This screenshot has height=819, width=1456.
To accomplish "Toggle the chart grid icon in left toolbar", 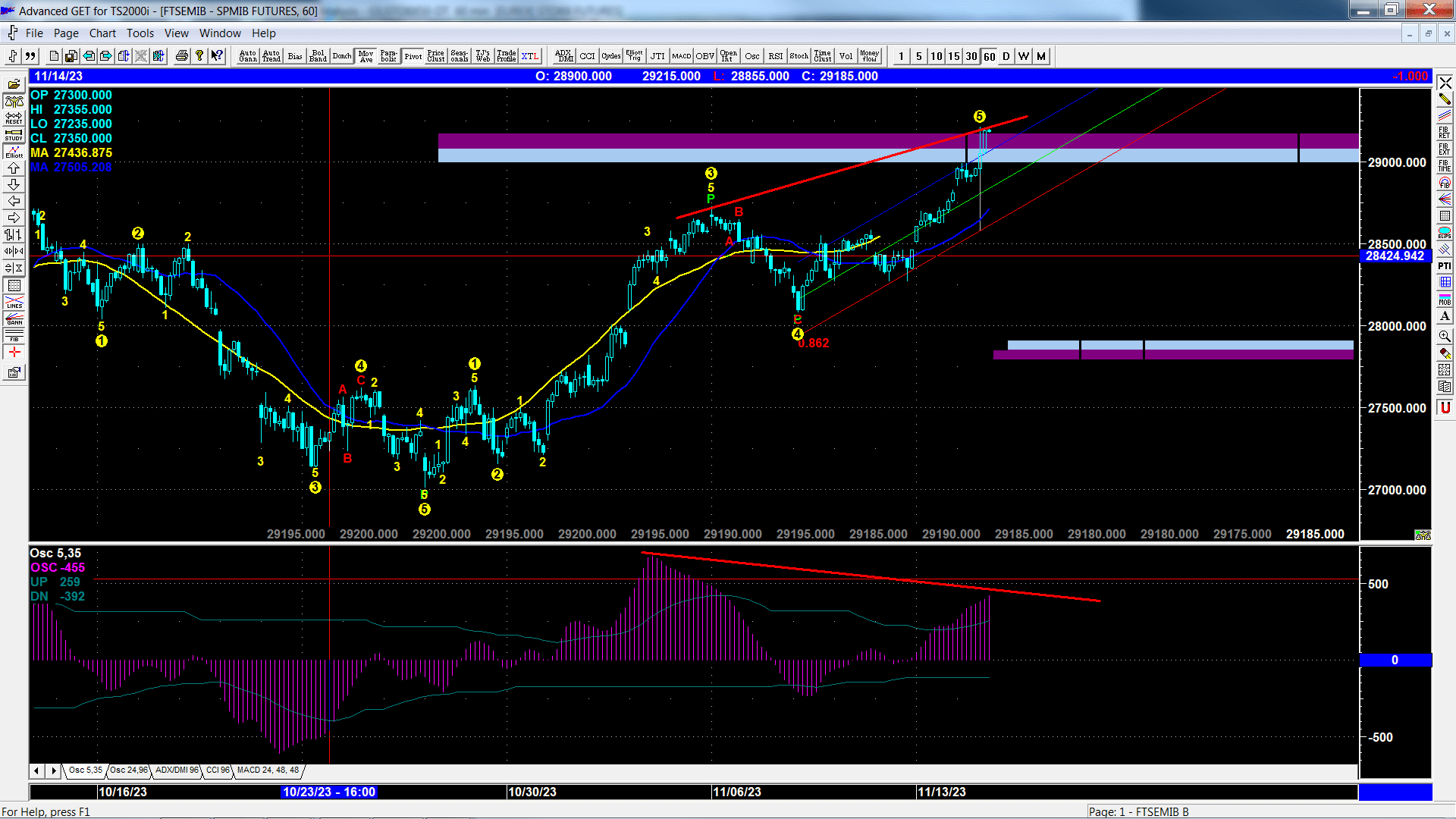I will tap(14, 285).
